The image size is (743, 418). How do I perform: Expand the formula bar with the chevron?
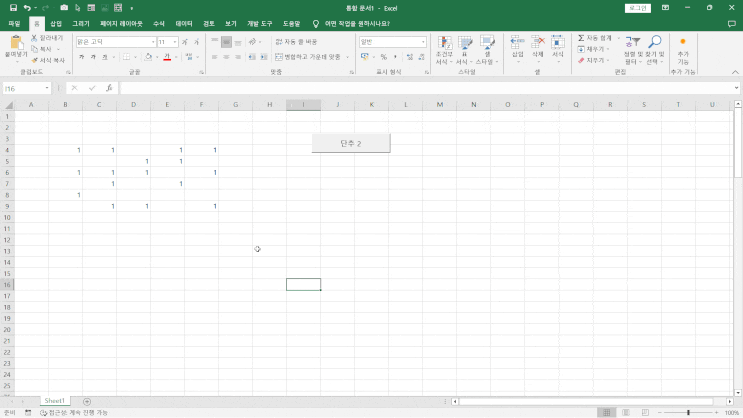point(736,88)
